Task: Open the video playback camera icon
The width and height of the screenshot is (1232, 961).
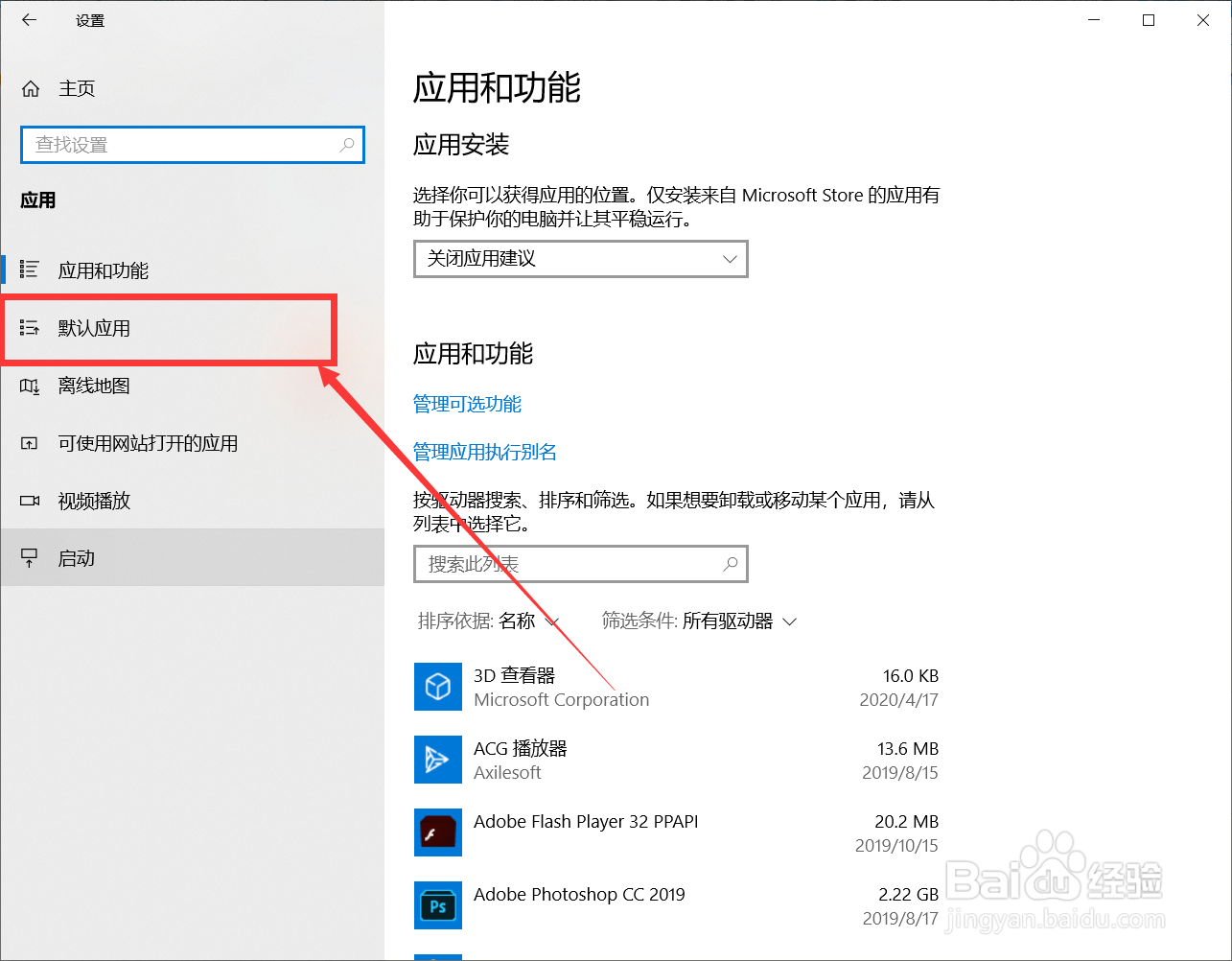Action: click(30, 501)
